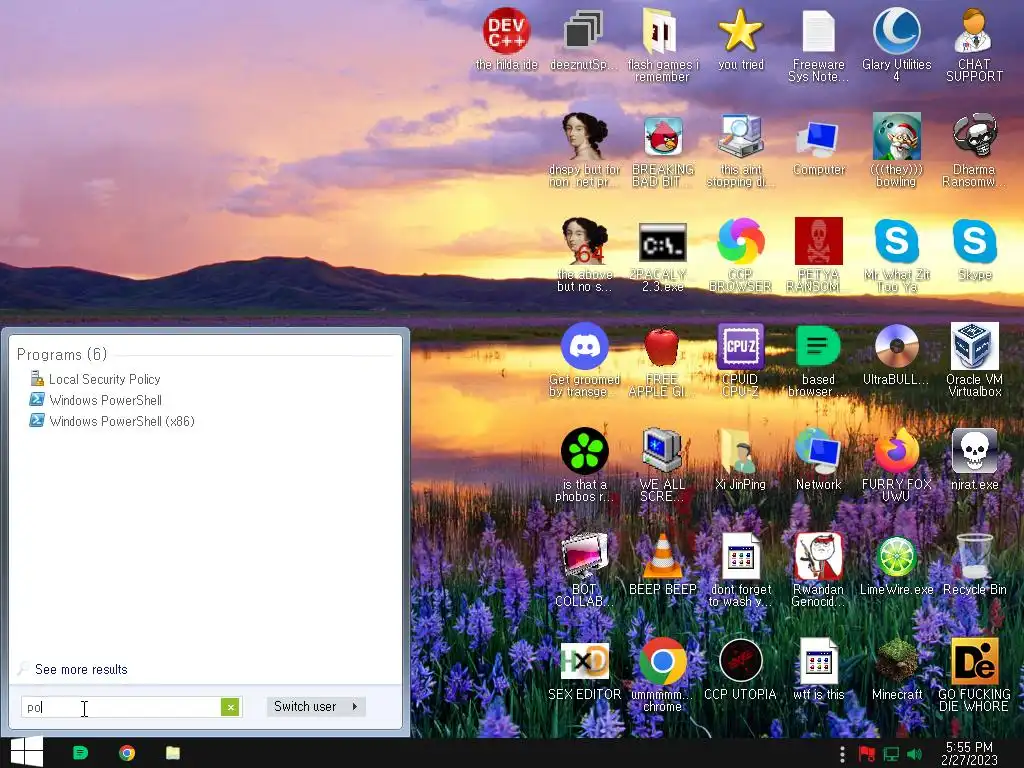The height and width of the screenshot is (768, 1024).
Task: Open the CCP UTOPIA icon
Action: point(741,662)
